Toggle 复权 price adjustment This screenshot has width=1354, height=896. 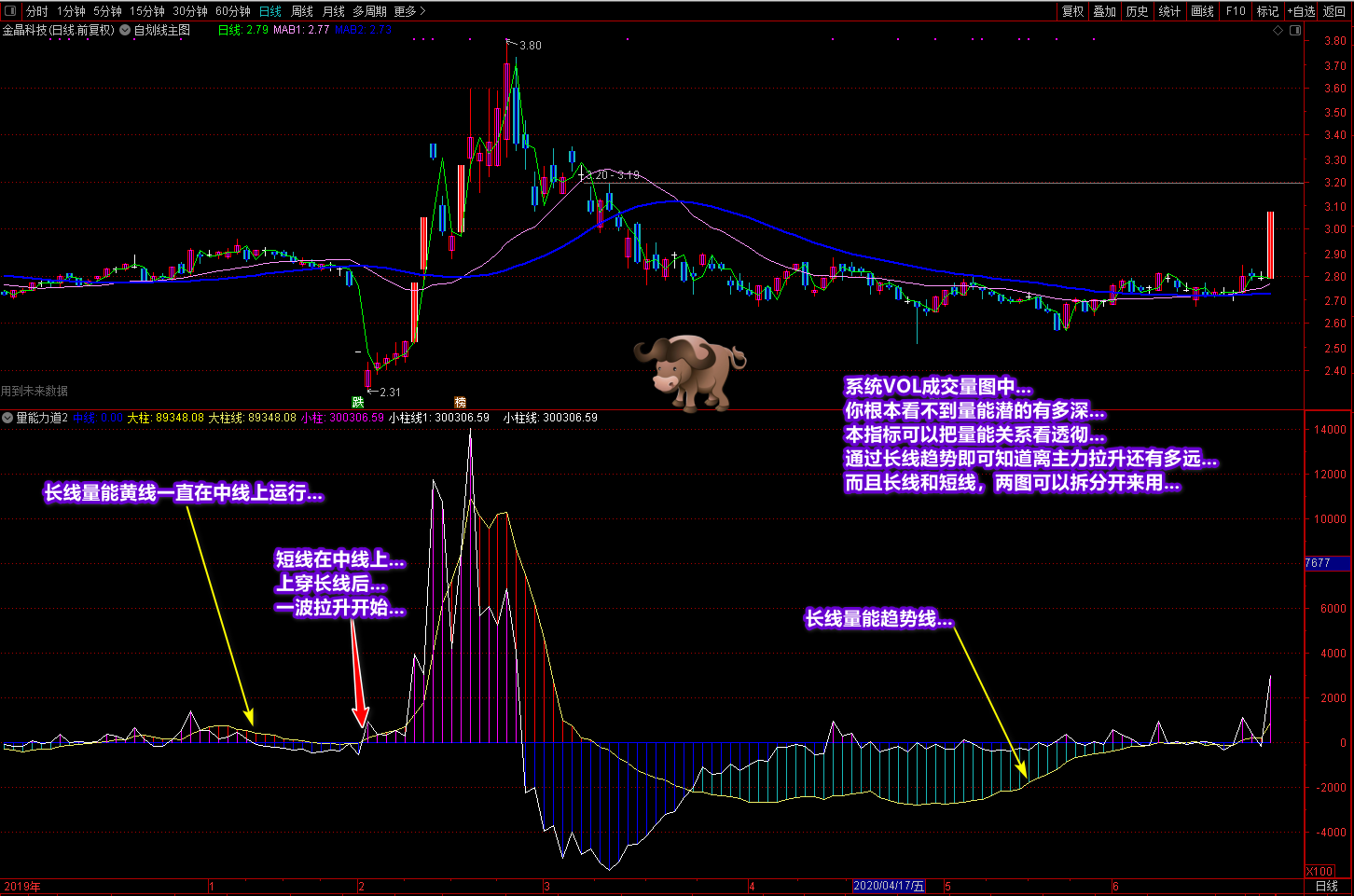[1073, 11]
